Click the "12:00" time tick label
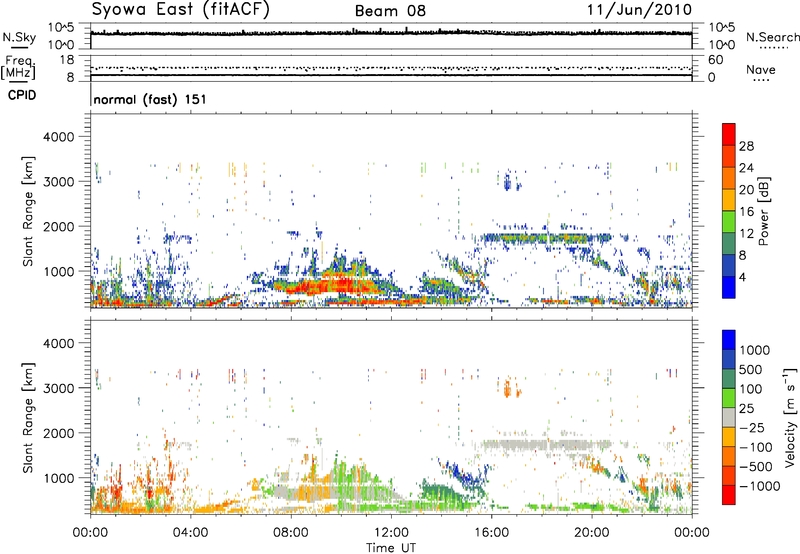Image resolution: width=800 pixels, height=554 pixels. click(391, 533)
